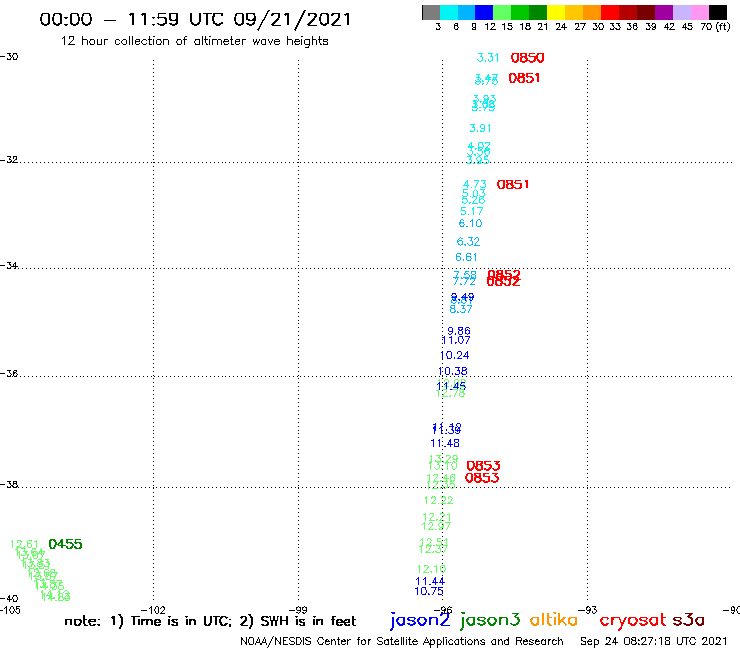Click the NOAA/NESDIS Center credit line

(402, 641)
